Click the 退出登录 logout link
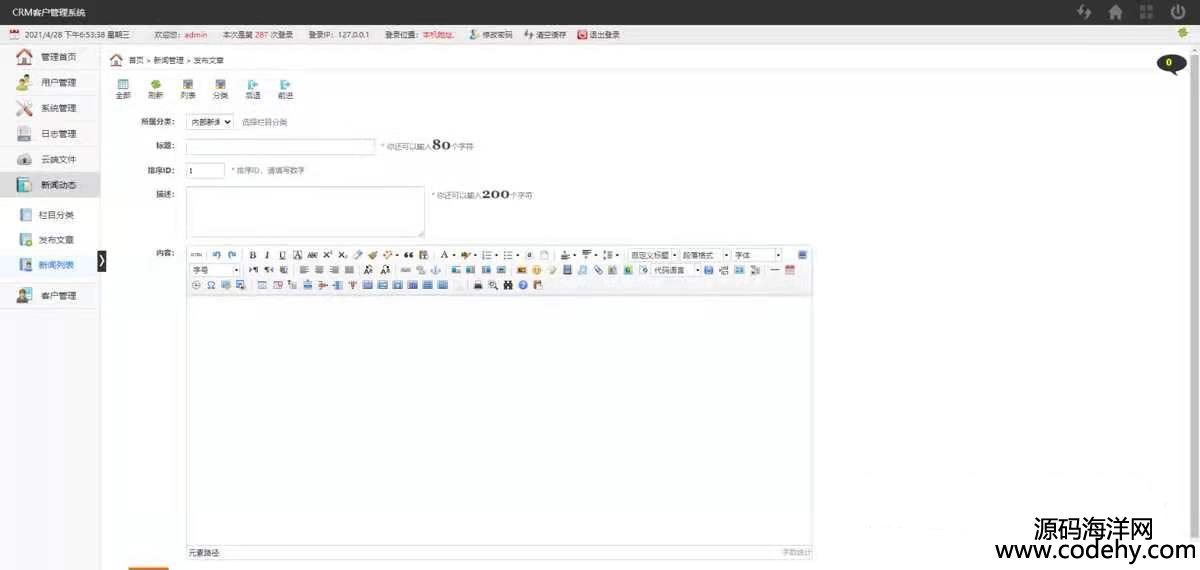 coord(598,35)
